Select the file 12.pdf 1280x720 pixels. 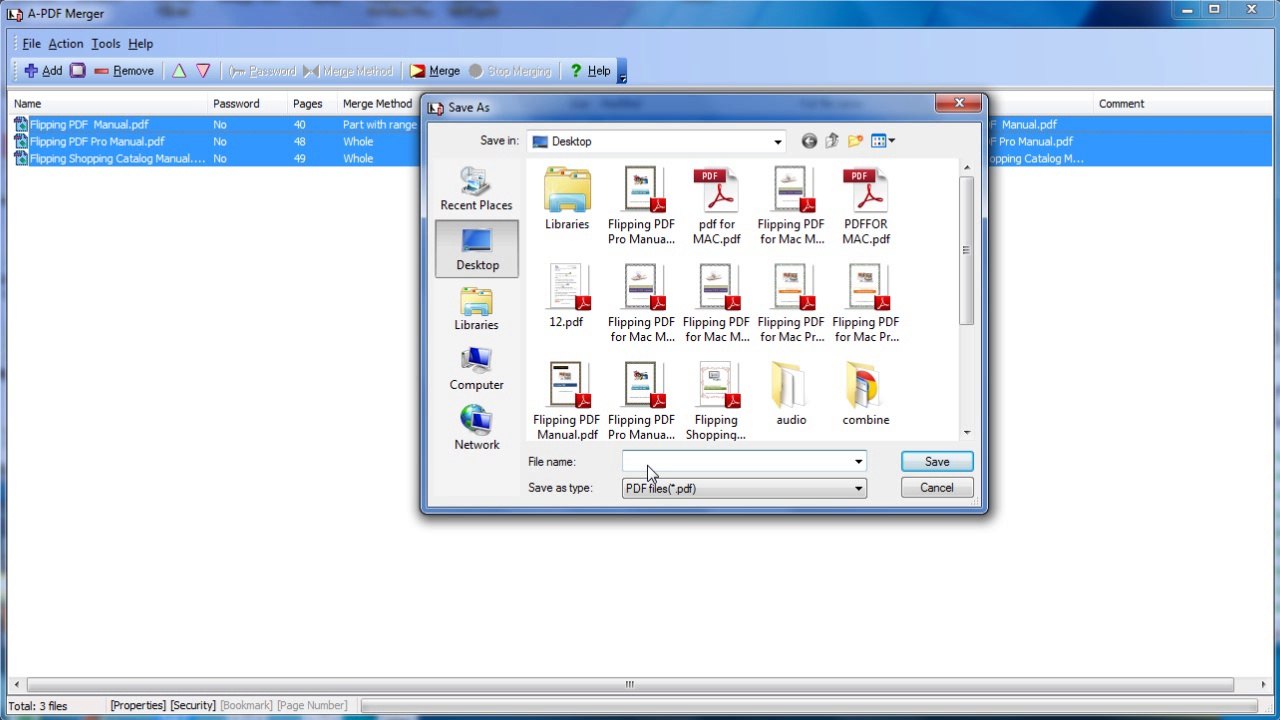tap(566, 296)
